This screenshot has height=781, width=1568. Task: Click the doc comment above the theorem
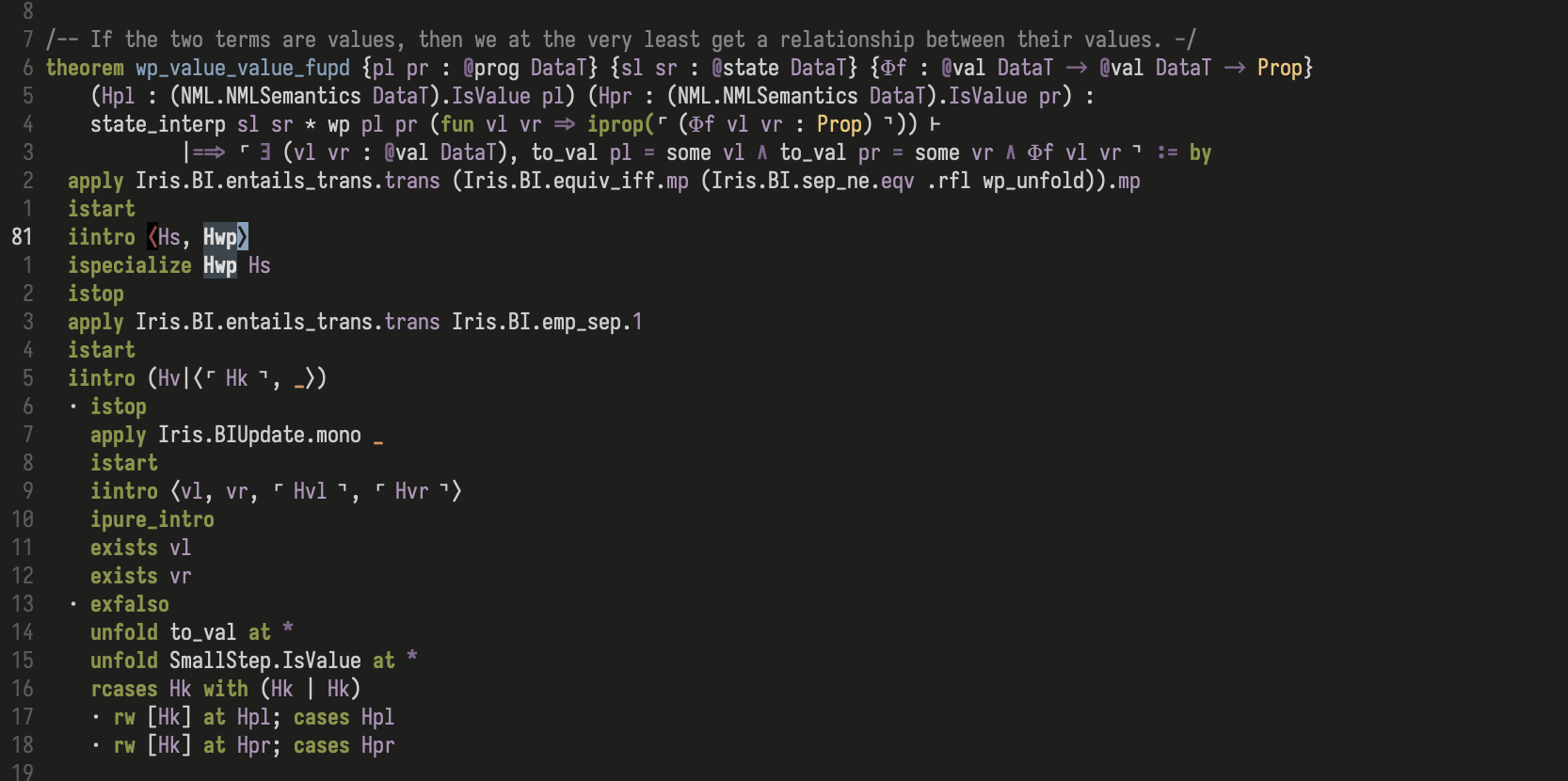(x=621, y=40)
